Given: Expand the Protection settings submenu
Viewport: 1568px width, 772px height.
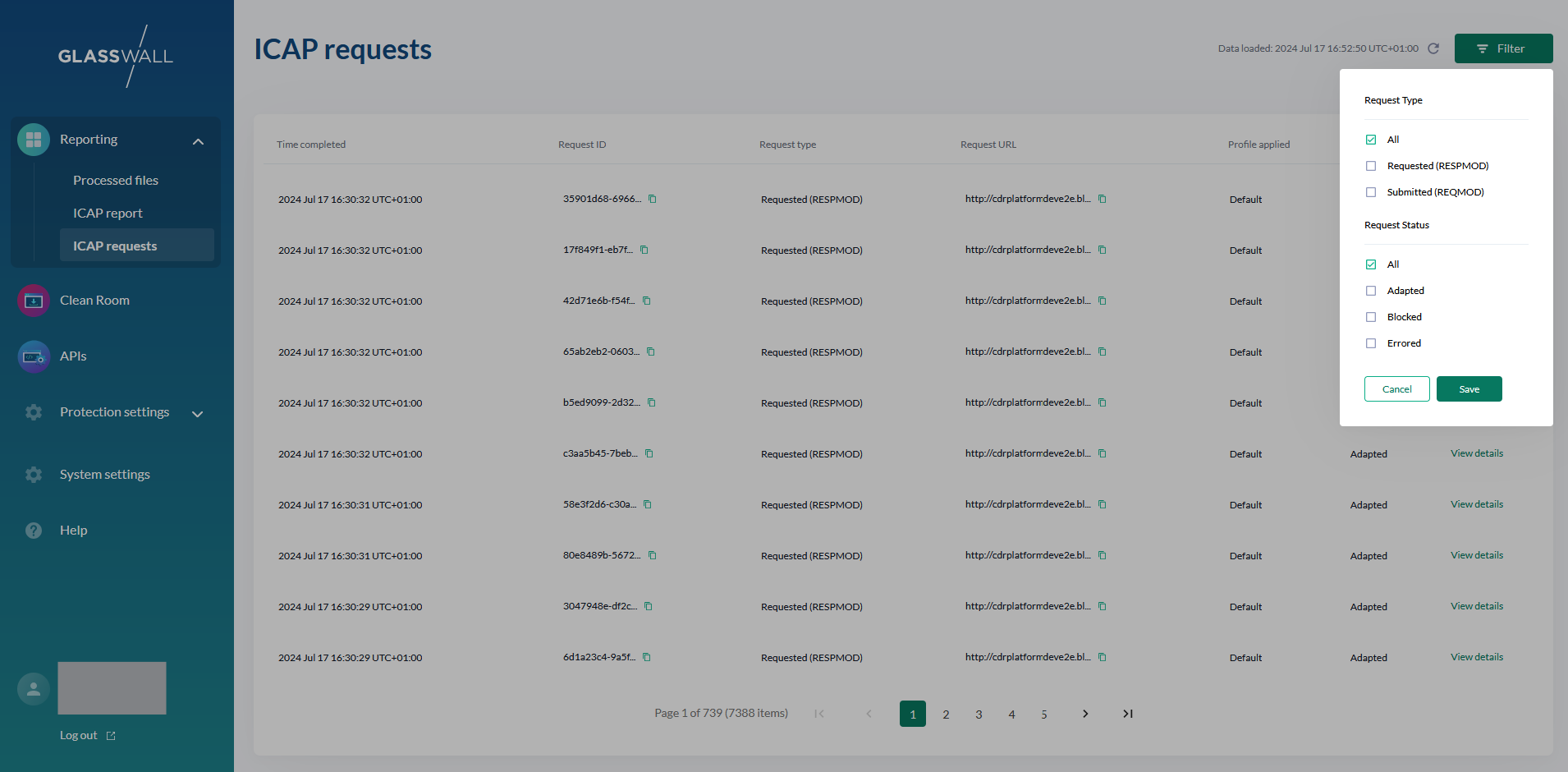Looking at the screenshot, I should (198, 414).
